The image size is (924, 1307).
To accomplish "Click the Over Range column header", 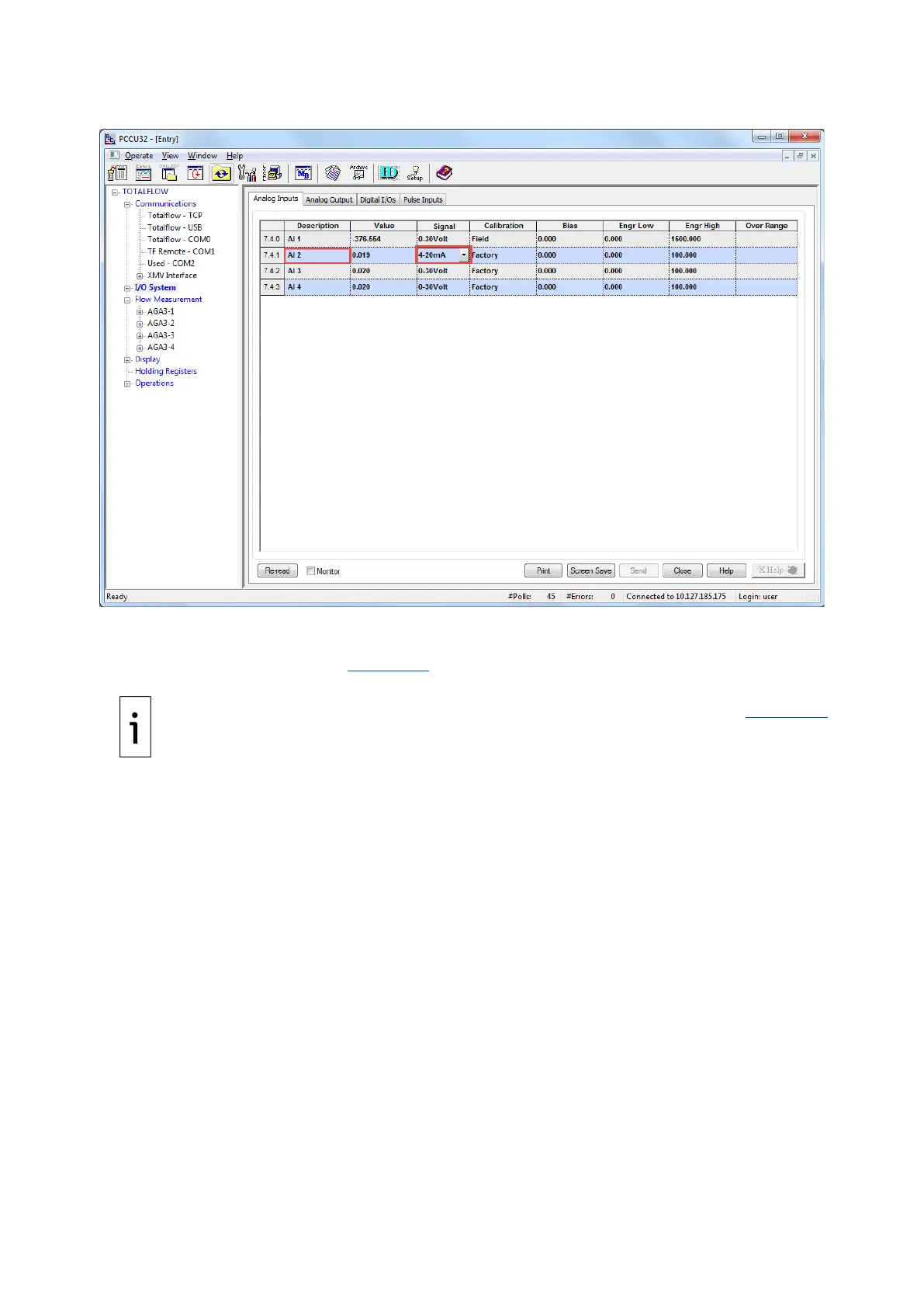I will [x=767, y=226].
